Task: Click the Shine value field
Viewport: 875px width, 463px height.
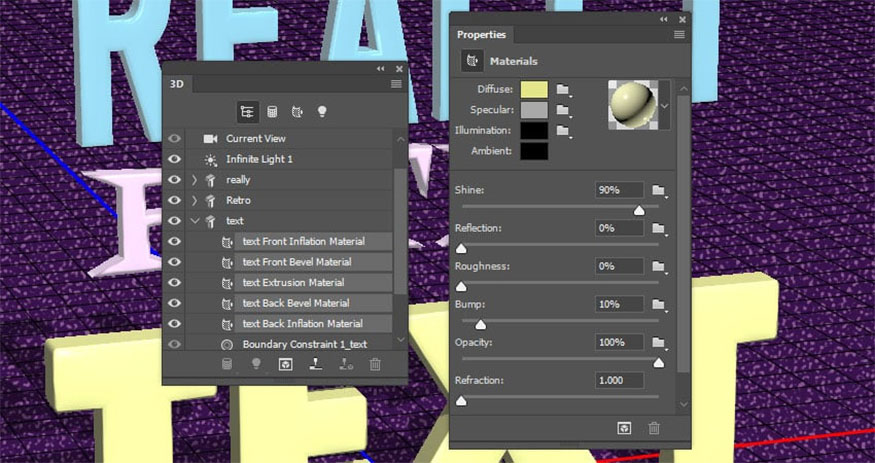Action: pyautogui.click(x=619, y=190)
